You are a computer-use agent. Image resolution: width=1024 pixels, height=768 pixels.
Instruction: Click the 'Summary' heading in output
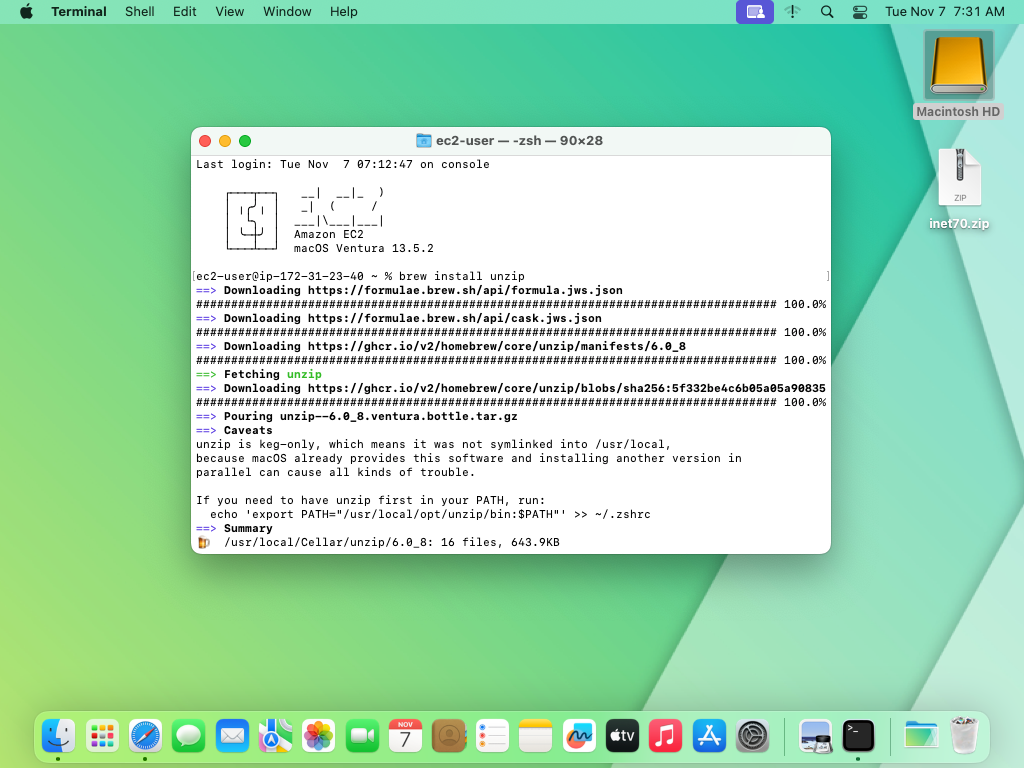pyautogui.click(x=248, y=528)
